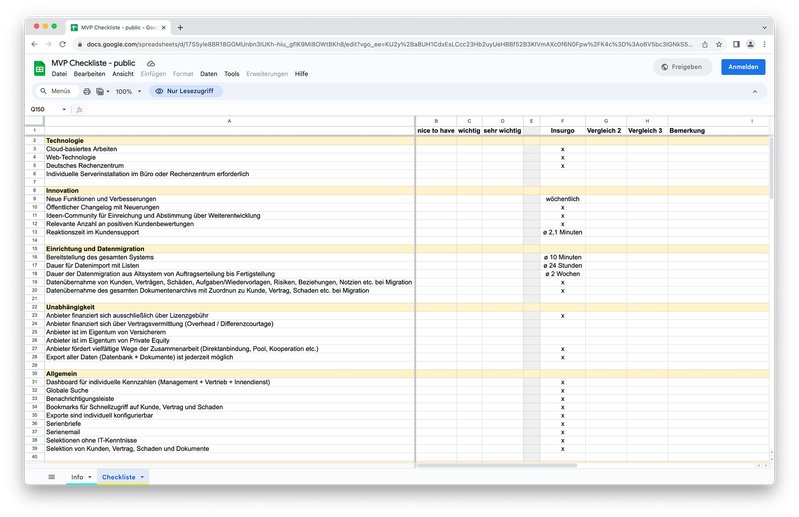Bookmark this page with star icon
Screen dimensions: 799x517
718,44
